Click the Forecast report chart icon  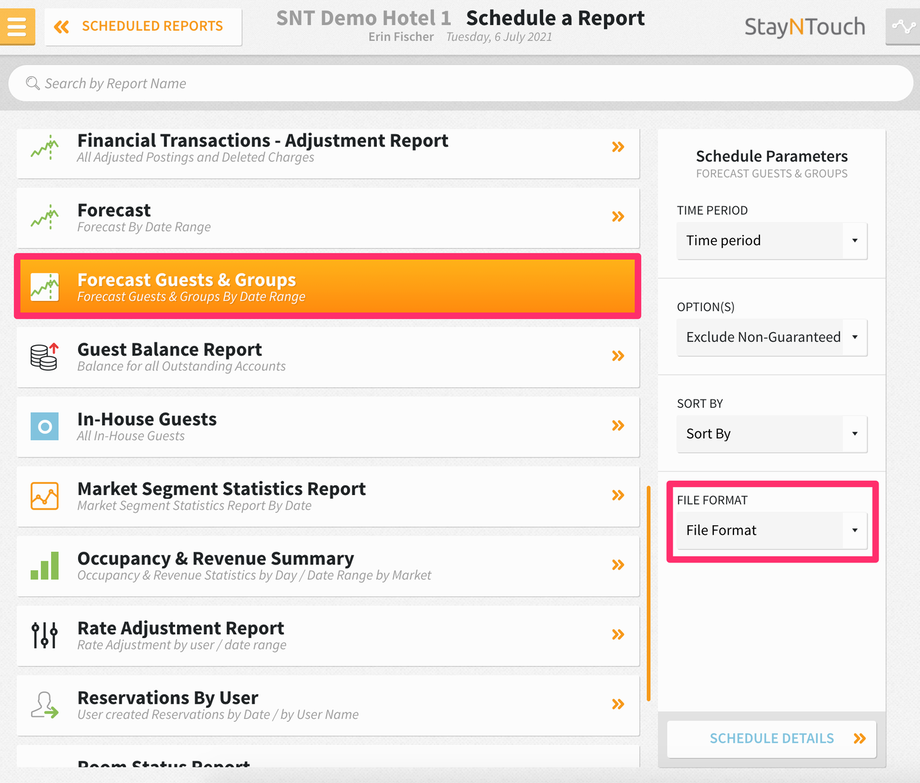[45, 217]
